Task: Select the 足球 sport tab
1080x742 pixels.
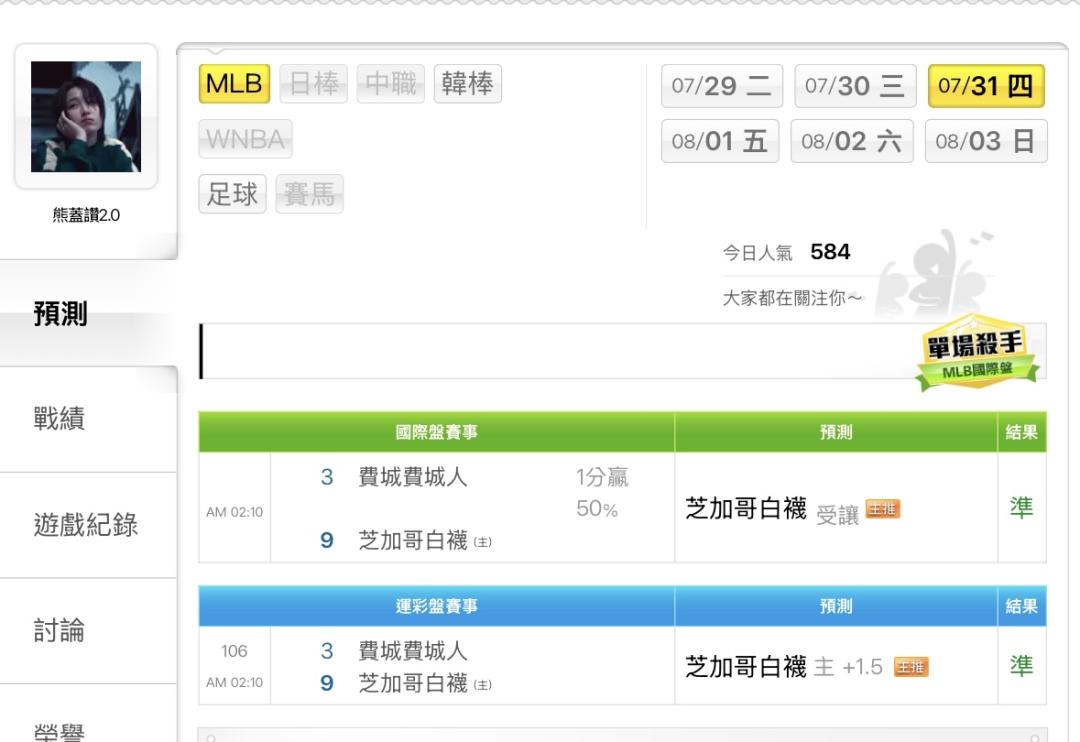Action: [x=232, y=194]
